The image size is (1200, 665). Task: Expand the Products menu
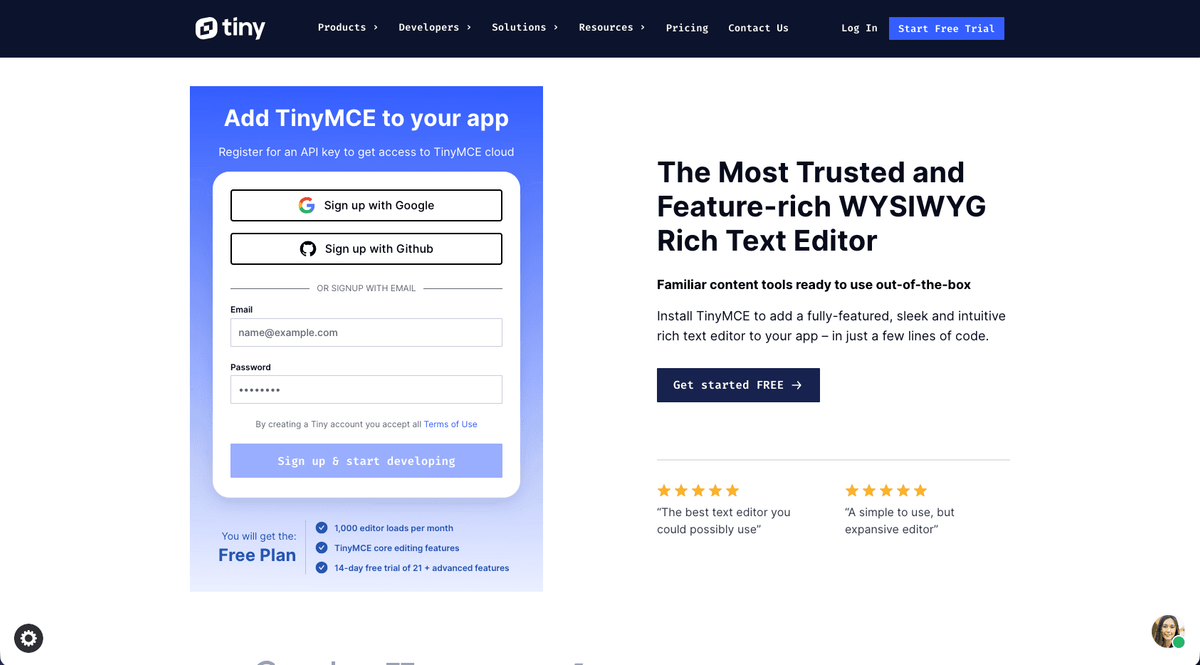348,28
